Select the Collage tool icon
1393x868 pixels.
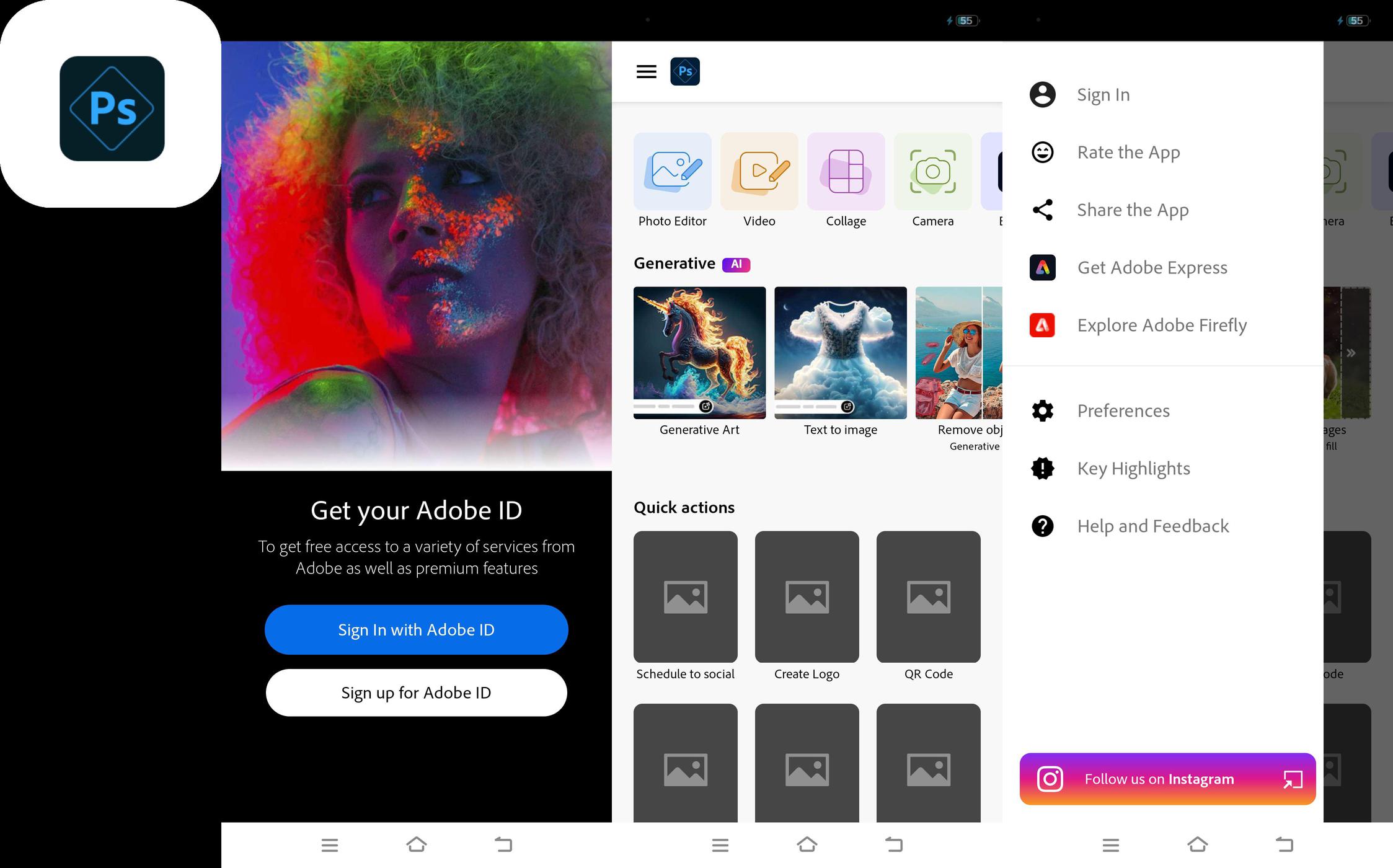[x=846, y=171]
